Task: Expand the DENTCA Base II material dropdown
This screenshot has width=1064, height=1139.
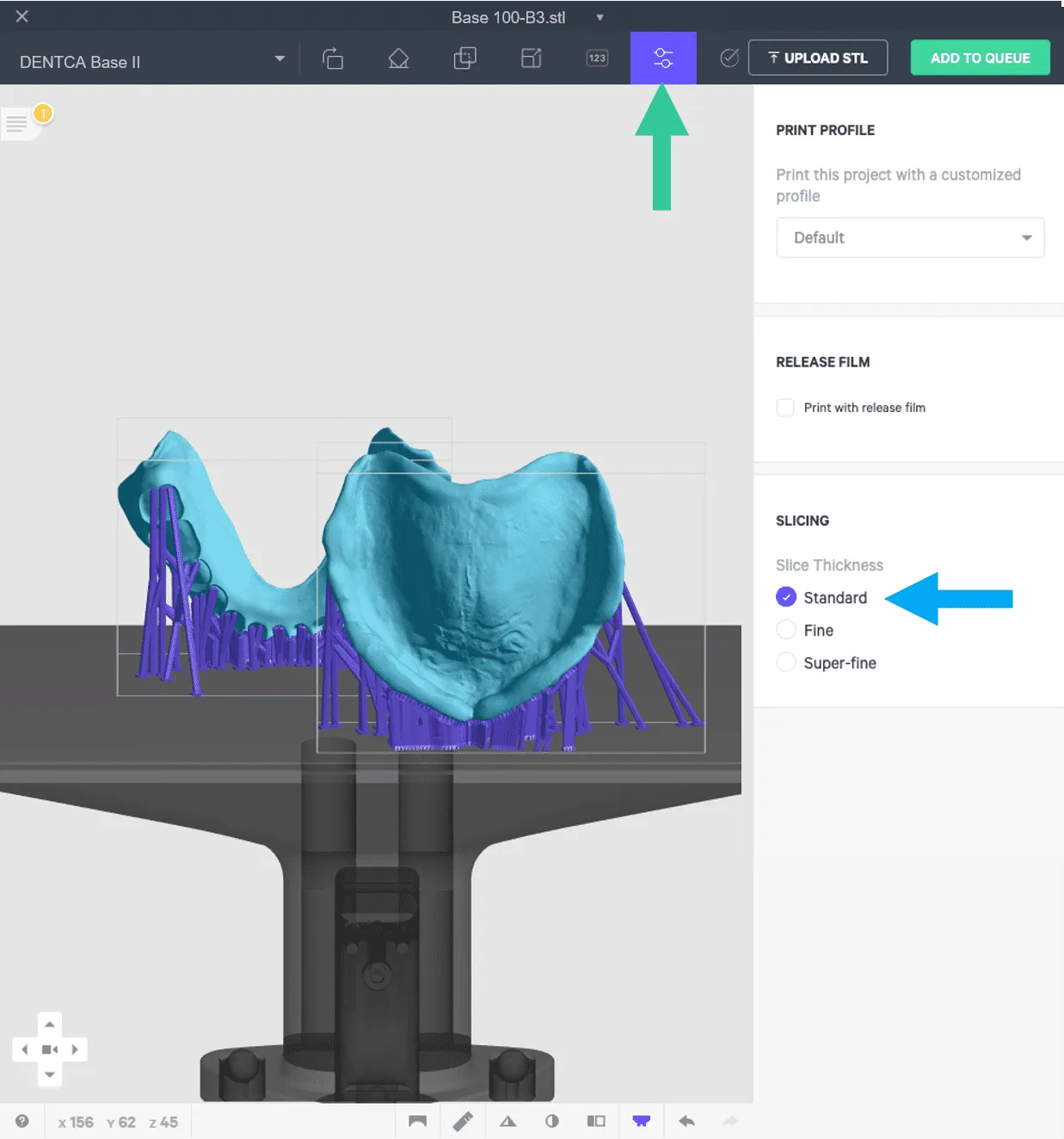Action: tap(152, 59)
